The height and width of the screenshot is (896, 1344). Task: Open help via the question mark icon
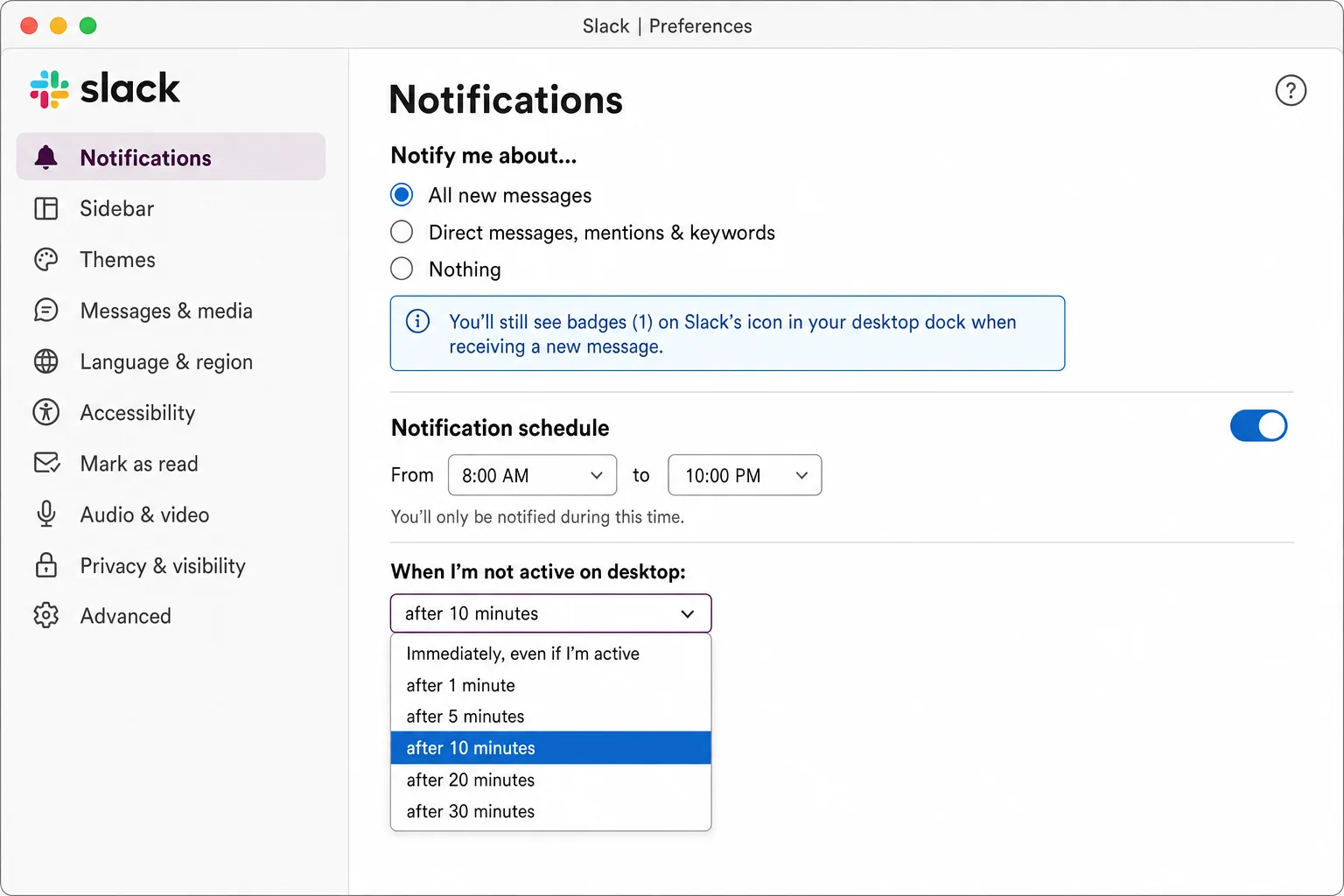coord(1291,90)
